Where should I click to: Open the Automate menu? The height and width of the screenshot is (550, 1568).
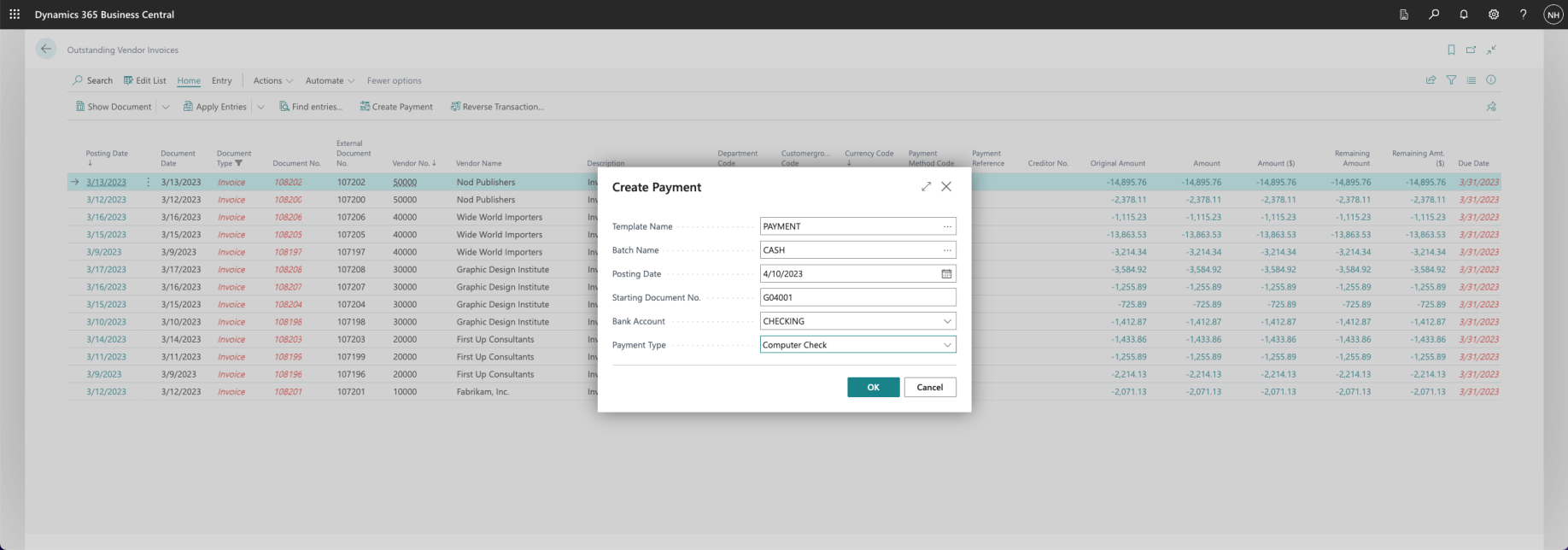331,80
